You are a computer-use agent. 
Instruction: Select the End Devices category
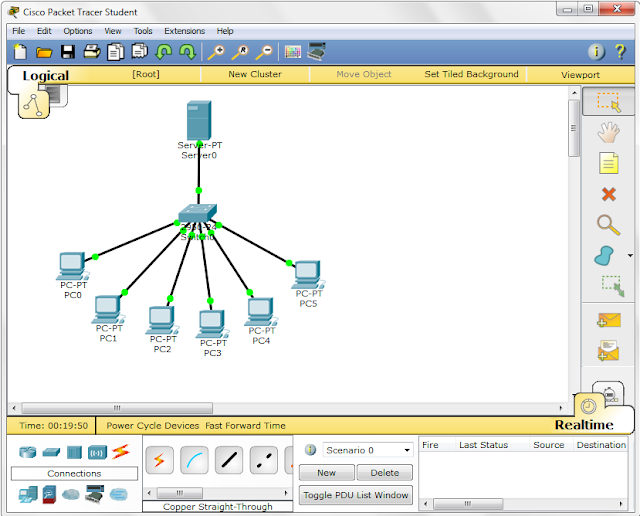pyautogui.click(x=28, y=495)
